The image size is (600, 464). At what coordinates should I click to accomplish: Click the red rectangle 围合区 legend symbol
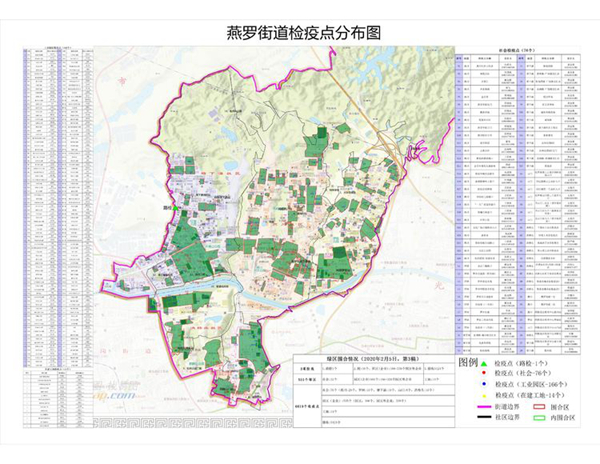(539, 407)
